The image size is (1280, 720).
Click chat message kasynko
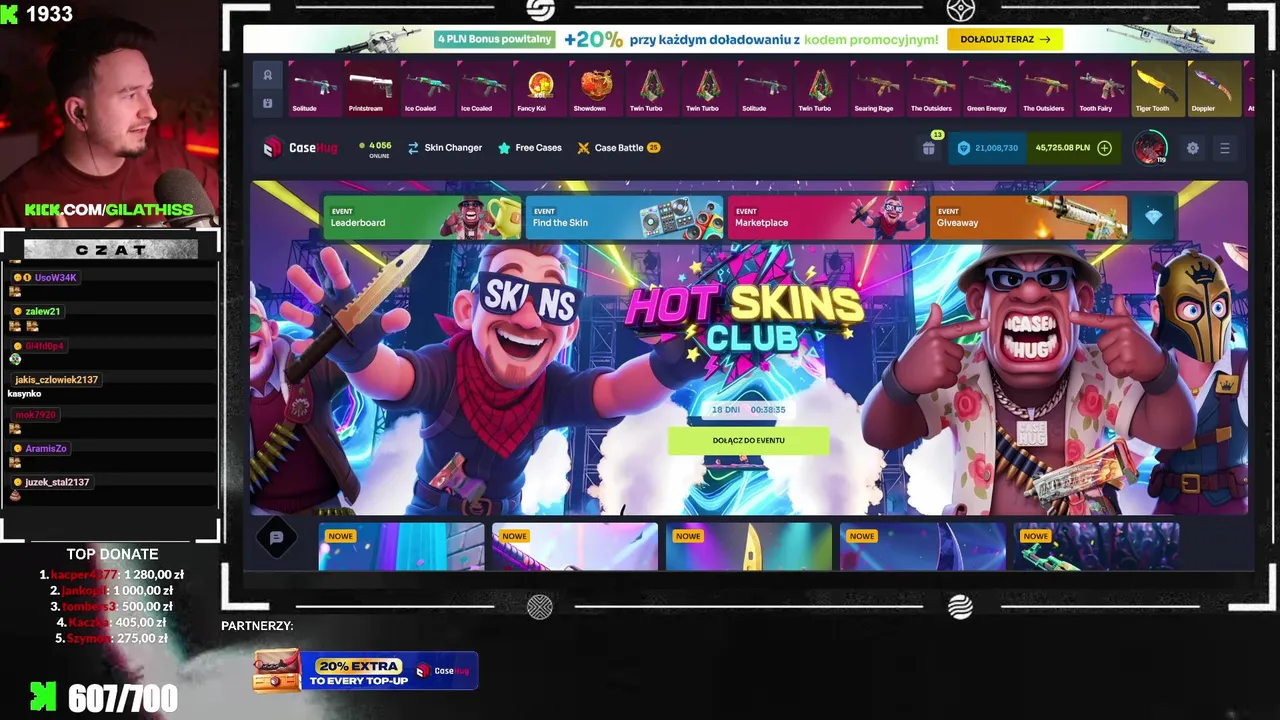click(x=24, y=394)
